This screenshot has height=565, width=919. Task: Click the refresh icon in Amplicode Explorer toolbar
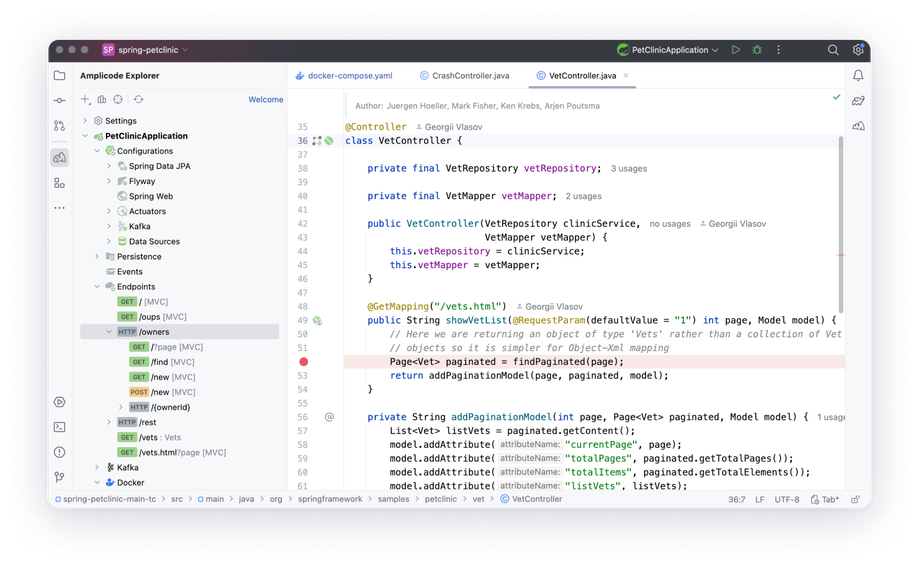point(138,100)
